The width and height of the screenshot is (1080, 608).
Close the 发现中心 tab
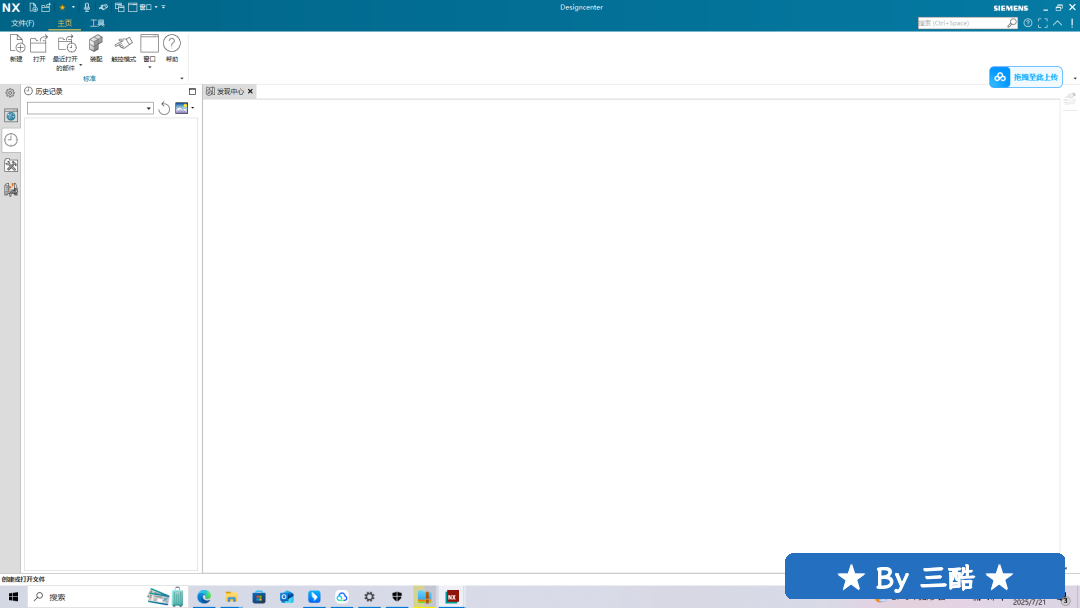click(251, 92)
